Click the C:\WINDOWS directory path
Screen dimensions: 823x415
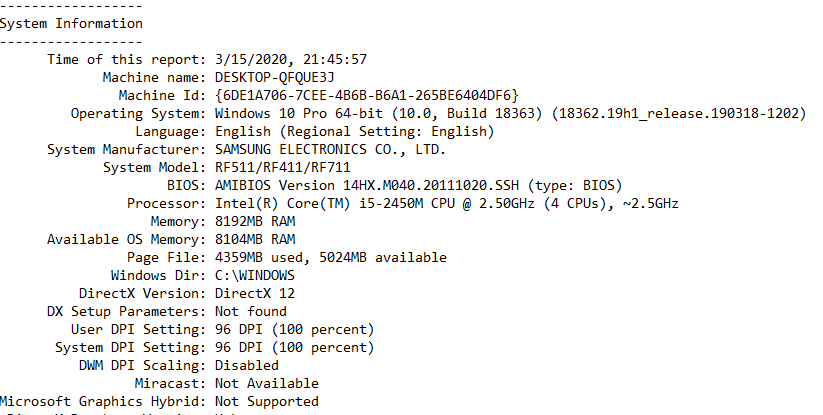point(255,275)
